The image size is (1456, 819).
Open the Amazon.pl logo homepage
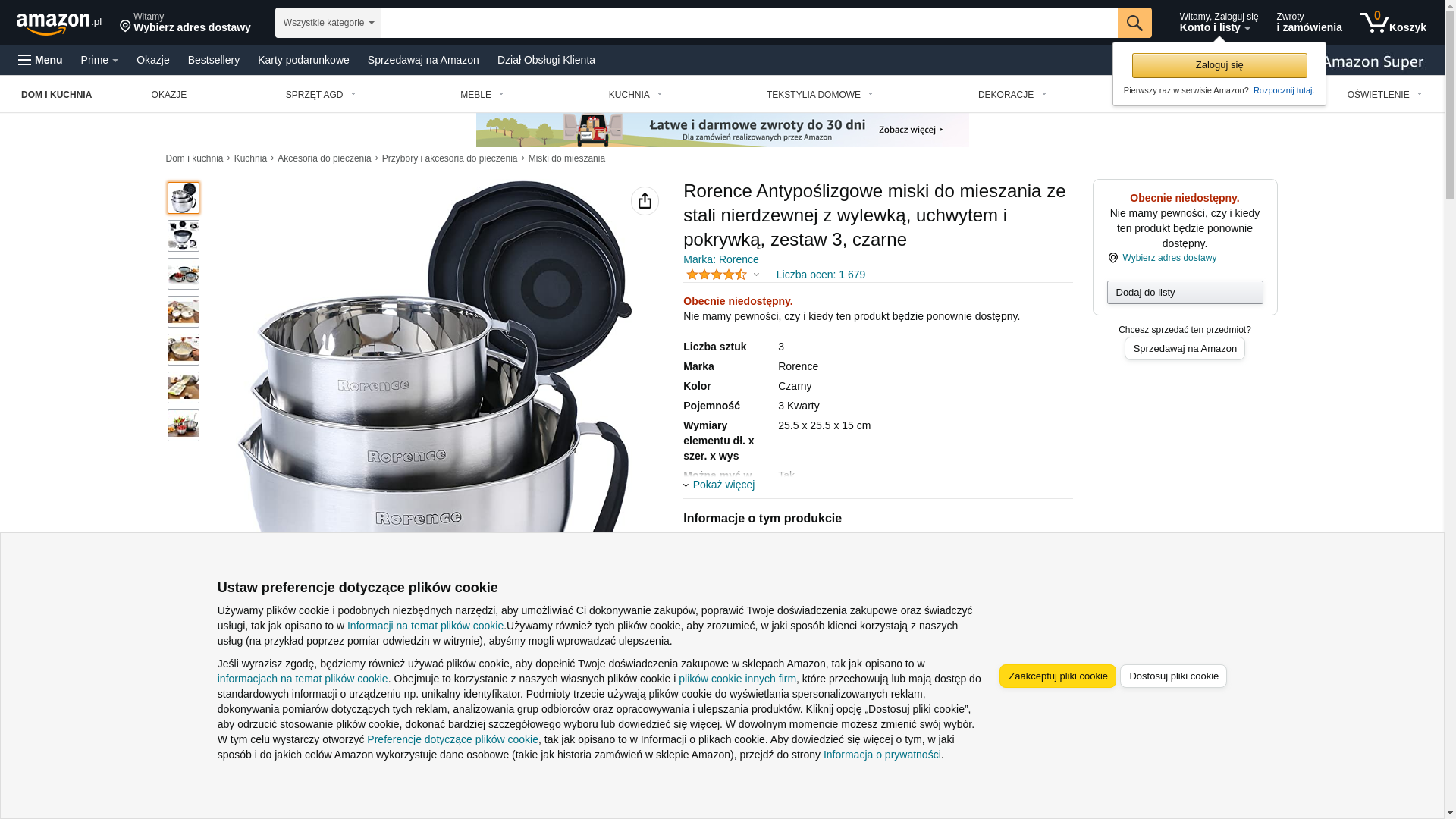coord(59,24)
